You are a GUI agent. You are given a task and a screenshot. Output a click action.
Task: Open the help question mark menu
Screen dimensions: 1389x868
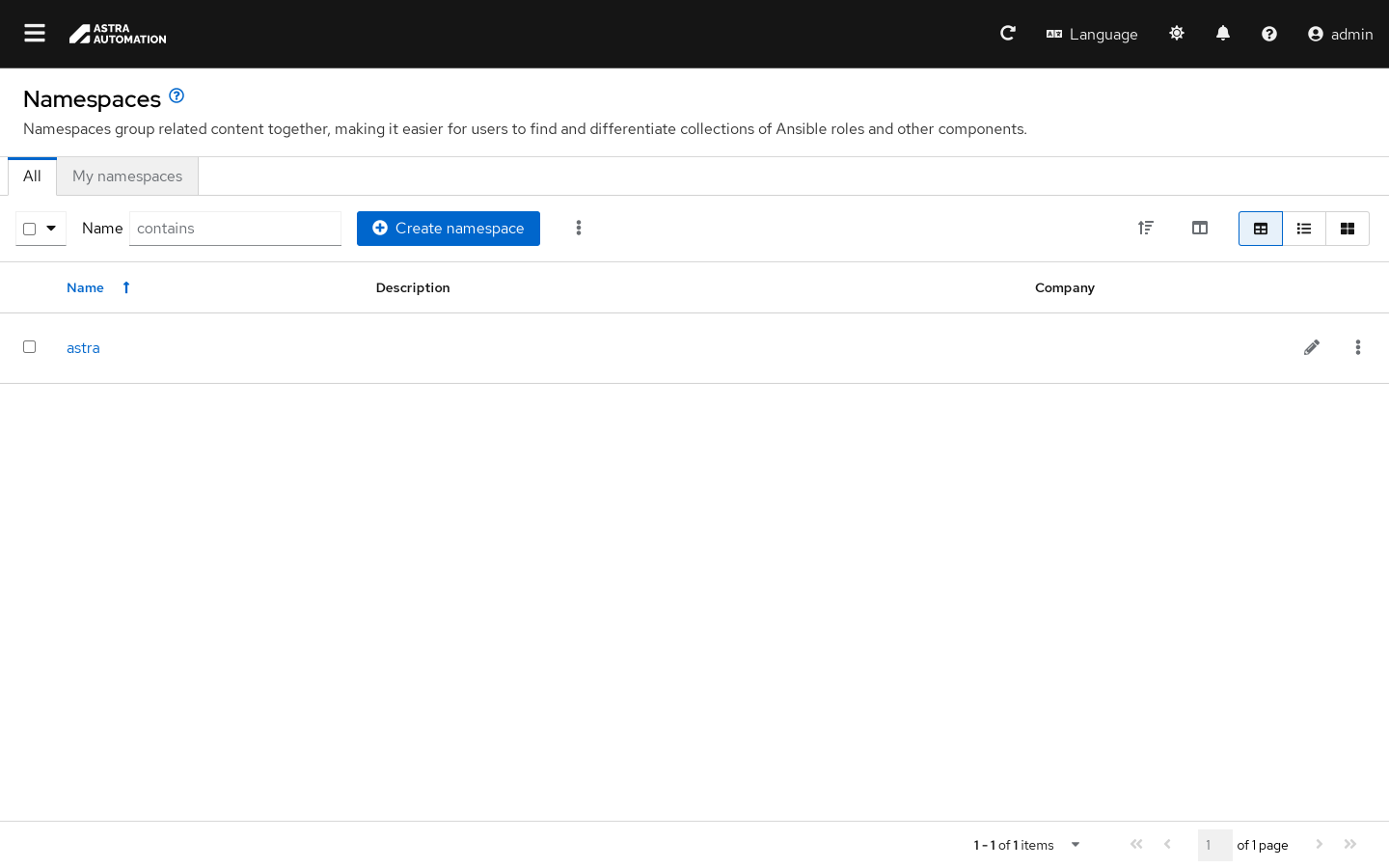1269,34
